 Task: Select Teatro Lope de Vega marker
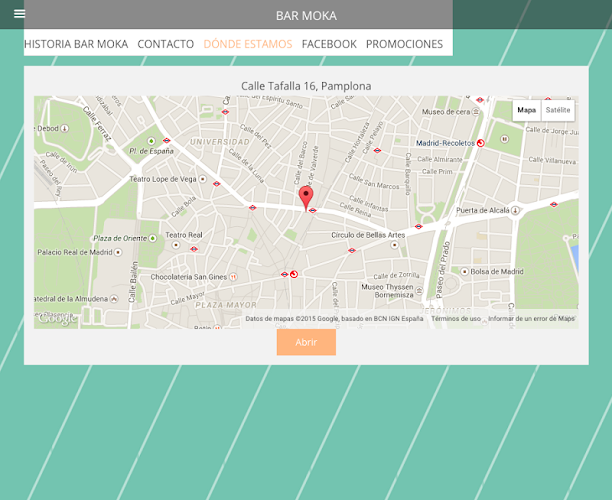tap(203, 179)
